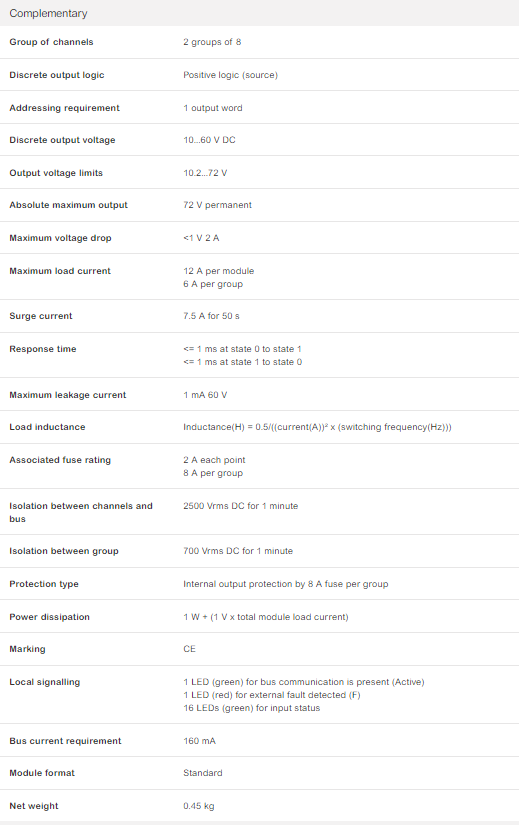The image size is (519, 825).
Task: Select the Net weight 0.45 kg value
Action: [198, 806]
